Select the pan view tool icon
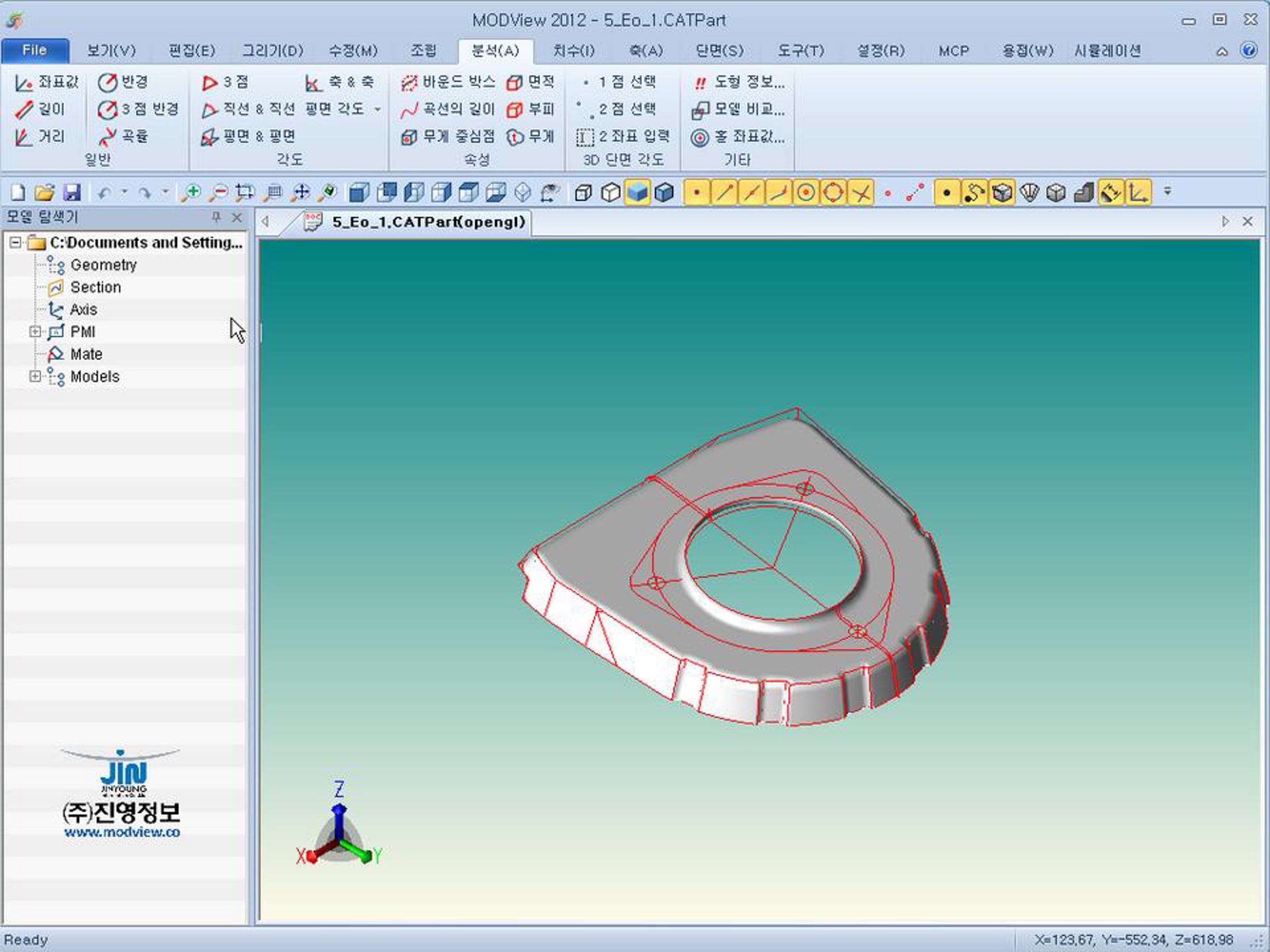1270x952 pixels. 301,192
